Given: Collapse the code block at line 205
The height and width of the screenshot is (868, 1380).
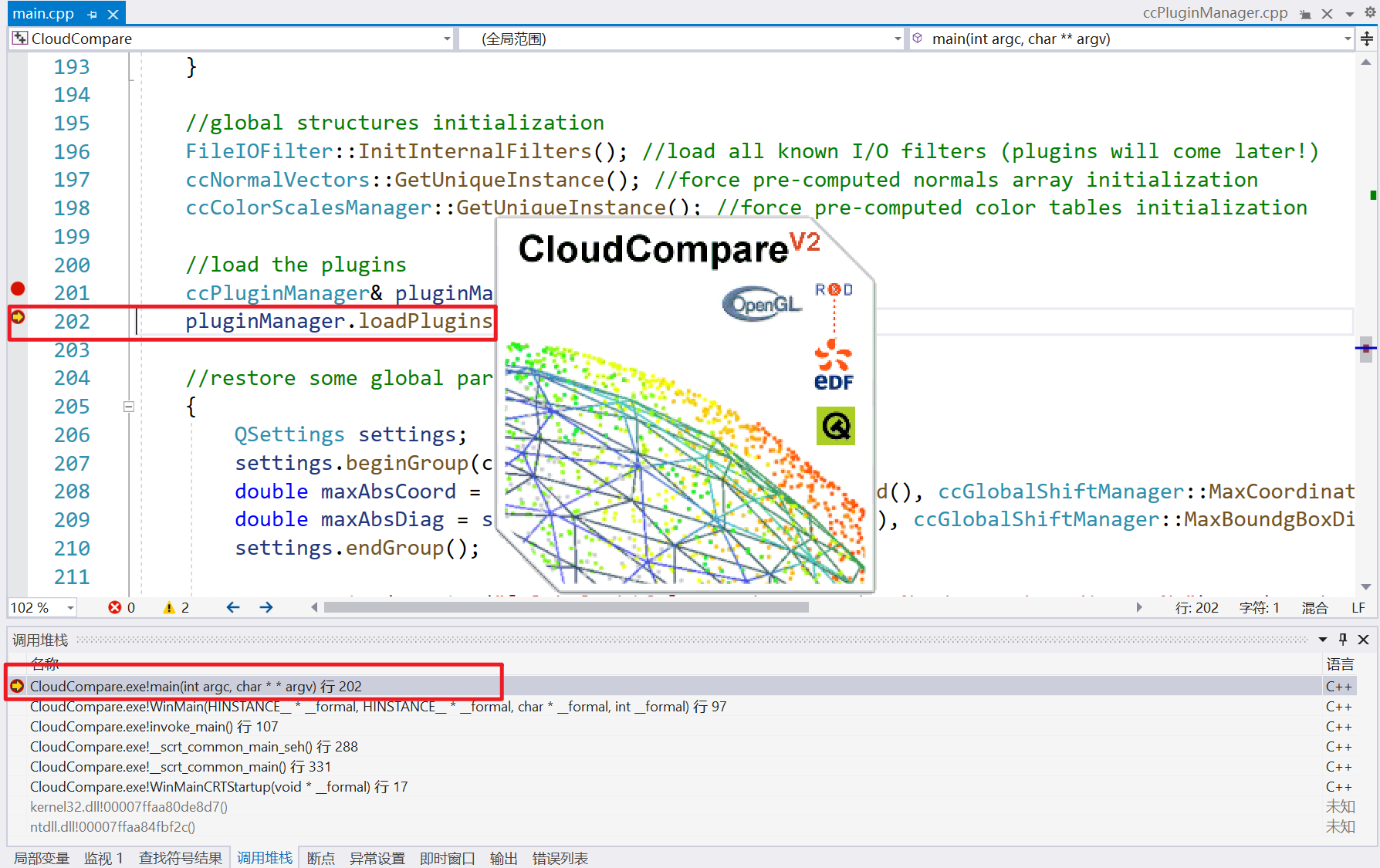Looking at the screenshot, I should coord(129,407).
